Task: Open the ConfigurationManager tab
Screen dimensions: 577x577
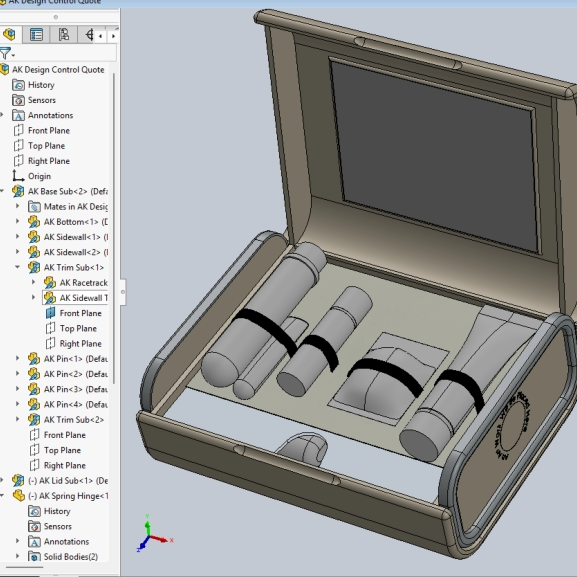Action: pos(64,35)
